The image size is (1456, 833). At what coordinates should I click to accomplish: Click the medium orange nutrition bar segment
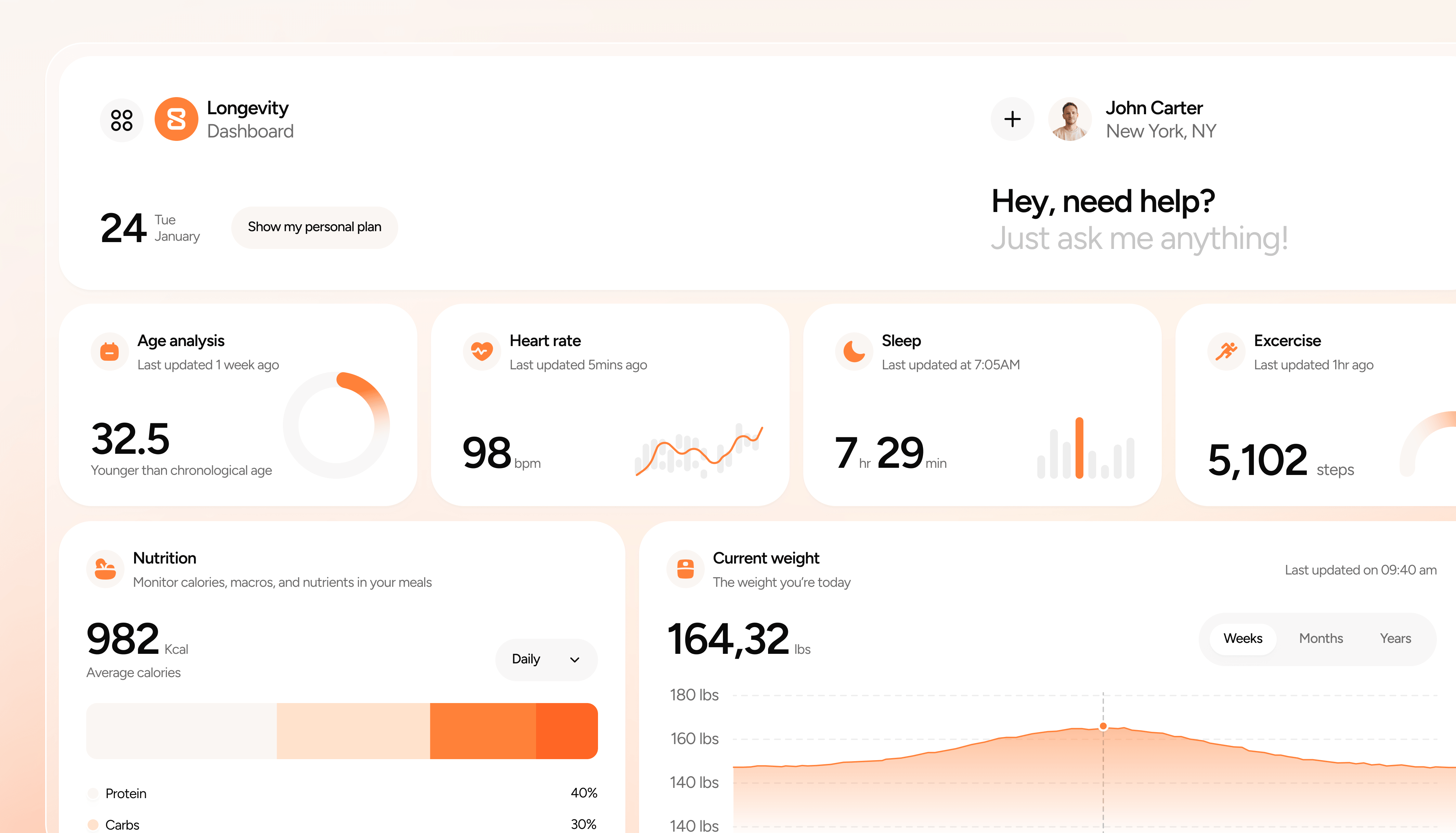click(x=483, y=731)
